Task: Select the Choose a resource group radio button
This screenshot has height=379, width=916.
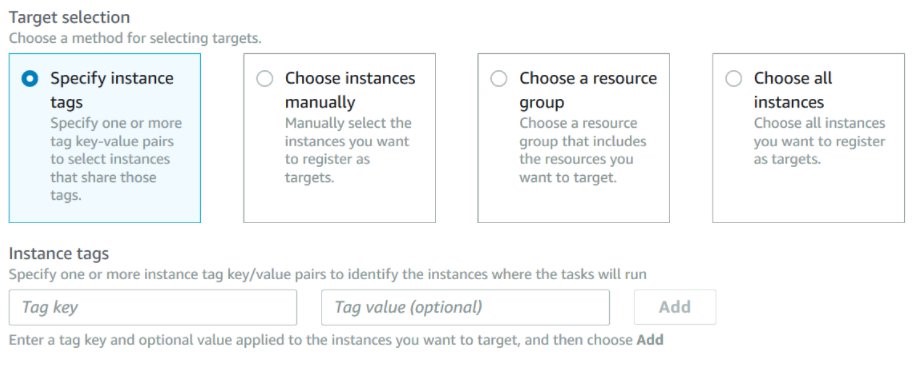Action: point(499,79)
